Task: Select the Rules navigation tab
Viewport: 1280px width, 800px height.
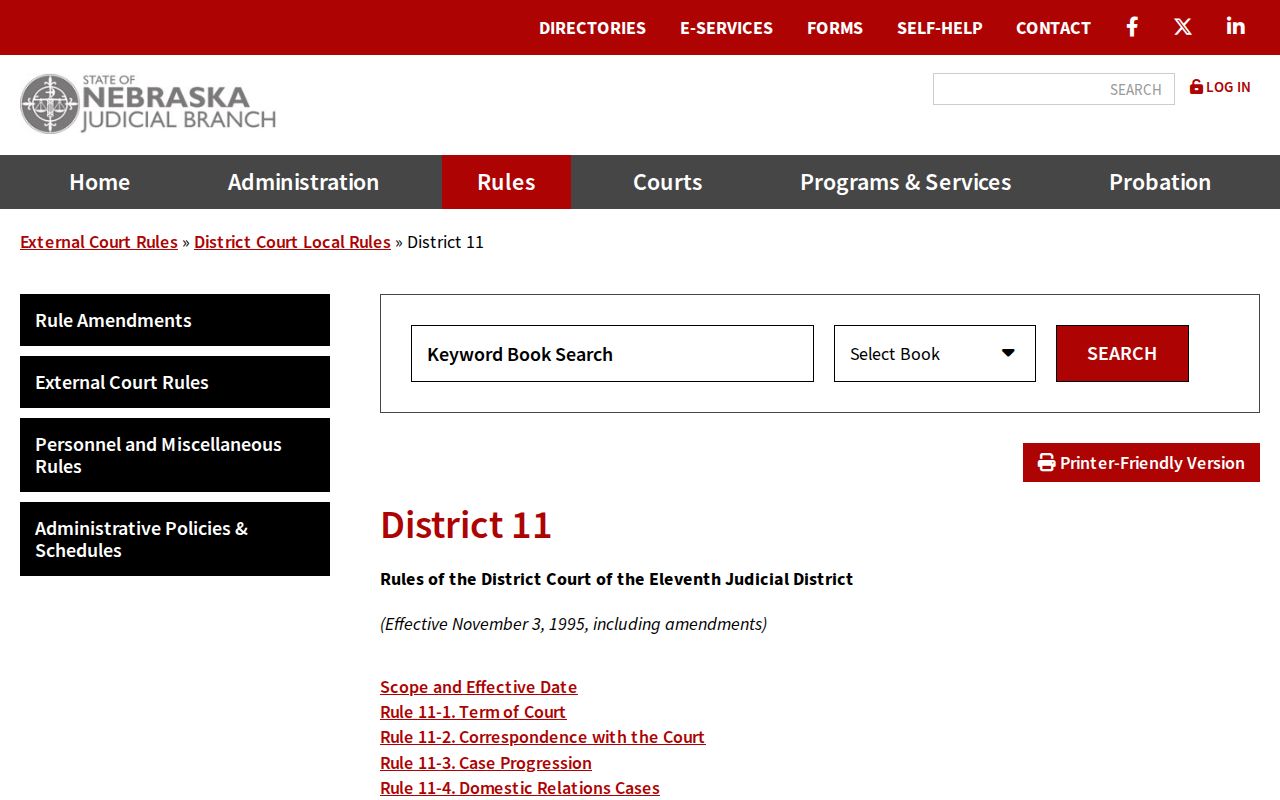Action: 506,182
